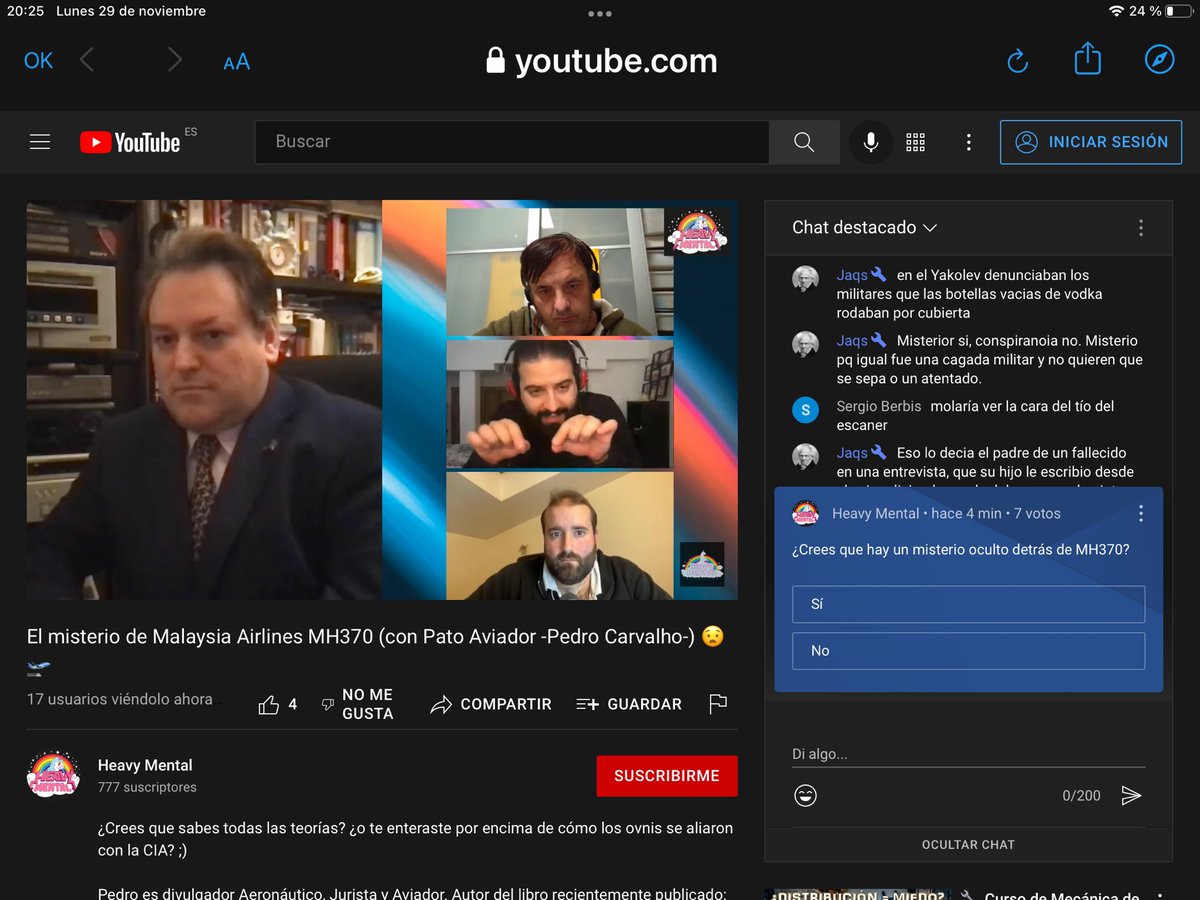Report the video with the flag icon
The width and height of the screenshot is (1200, 900).
(x=718, y=704)
